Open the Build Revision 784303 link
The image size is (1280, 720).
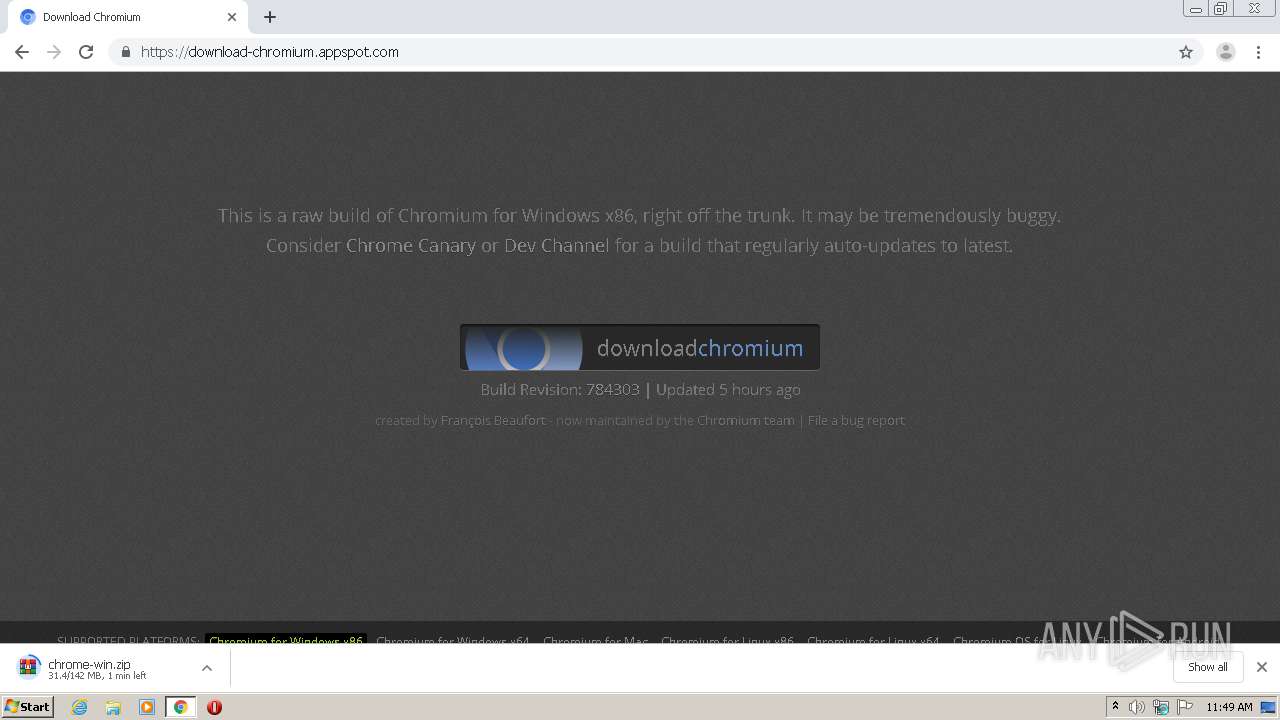[x=612, y=389]
